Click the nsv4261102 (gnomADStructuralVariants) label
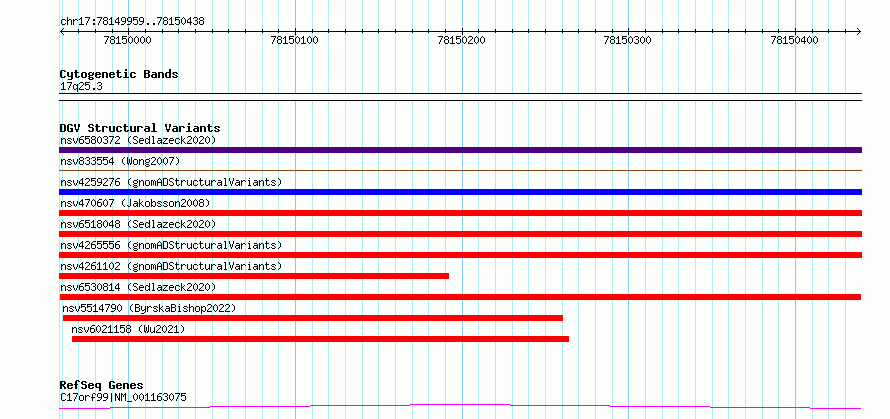 click(171, 266)
